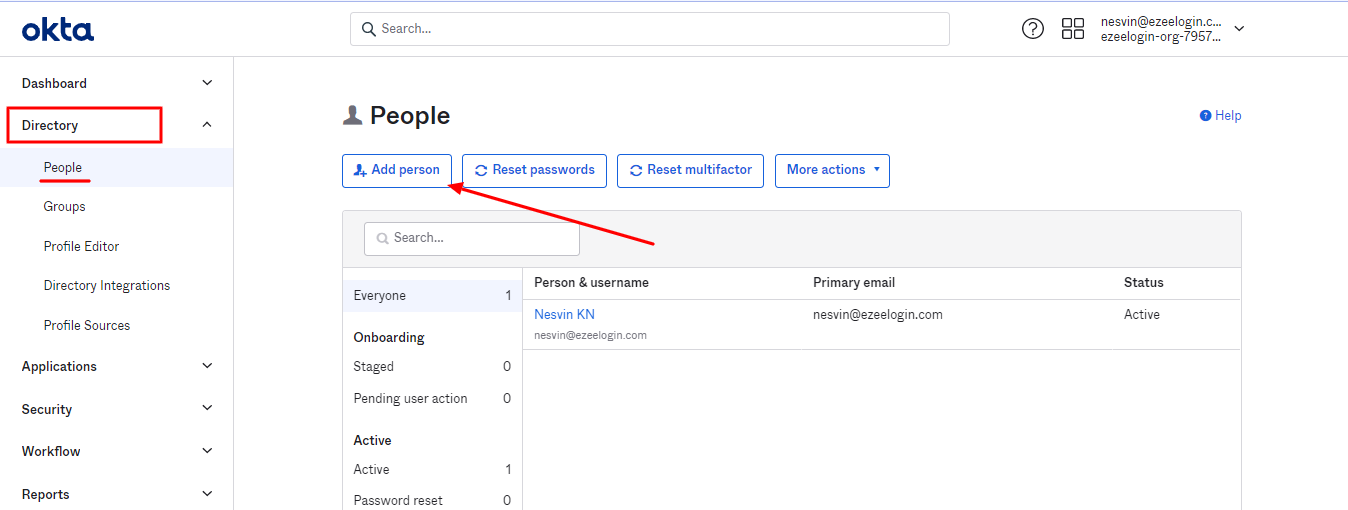Viewport: 1348px width, 510px height.
Task: Open the help question-mark icon in header
Action: [1032, 29]
